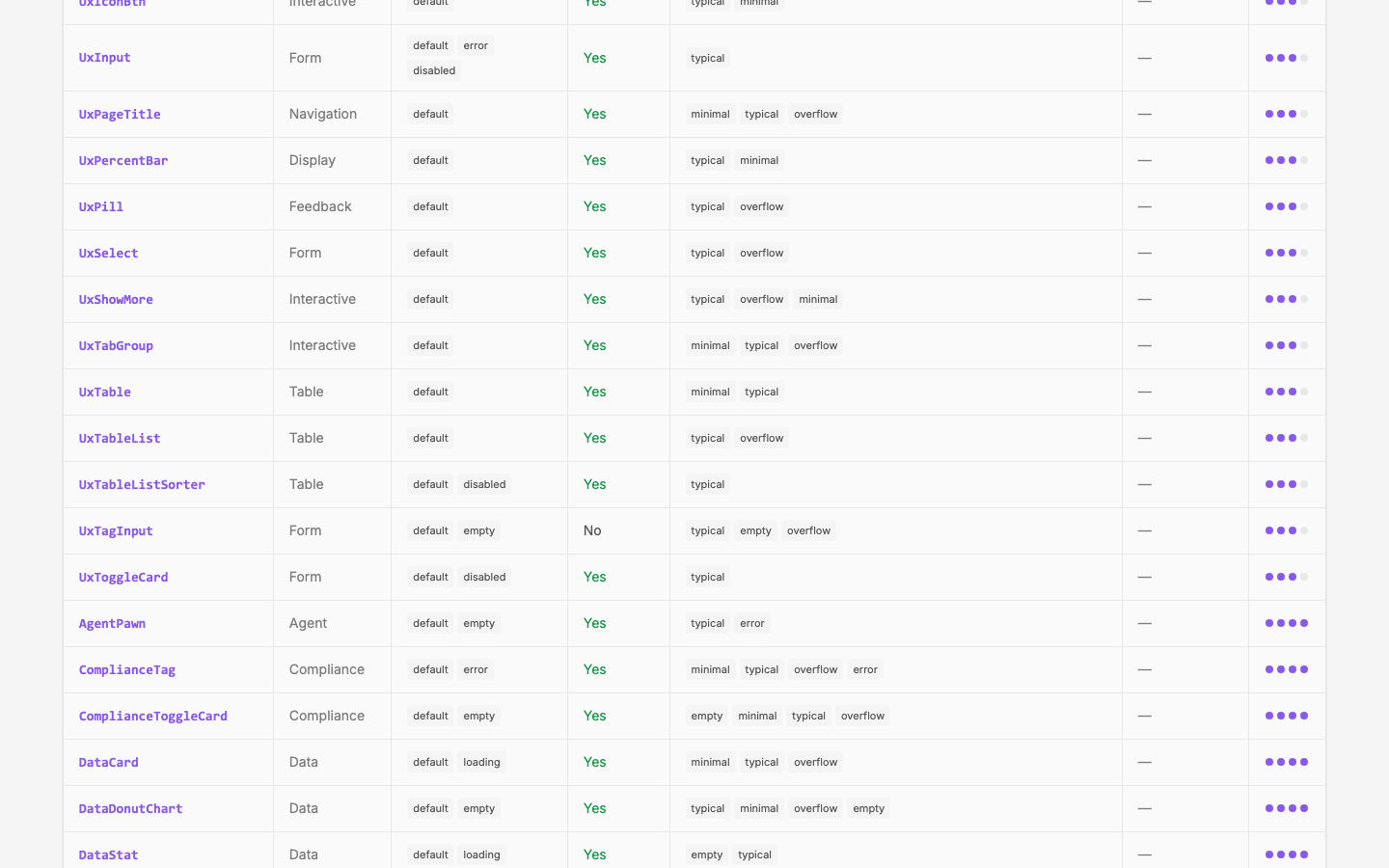Click the rating dots in UxPill row
The image size is (1389, 868).
(1287, 206)
